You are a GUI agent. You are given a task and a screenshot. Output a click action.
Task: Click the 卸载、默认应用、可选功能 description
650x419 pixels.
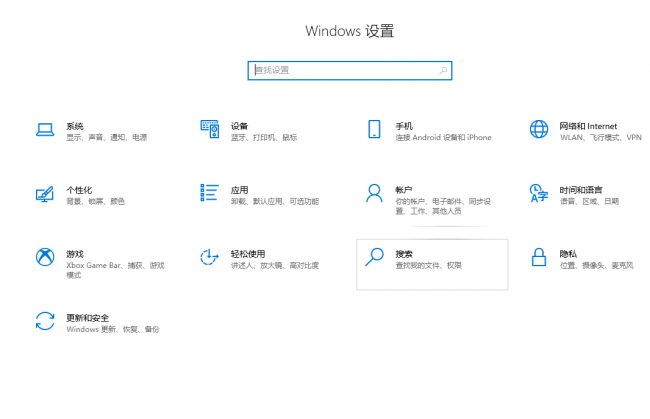click(275, 201)
